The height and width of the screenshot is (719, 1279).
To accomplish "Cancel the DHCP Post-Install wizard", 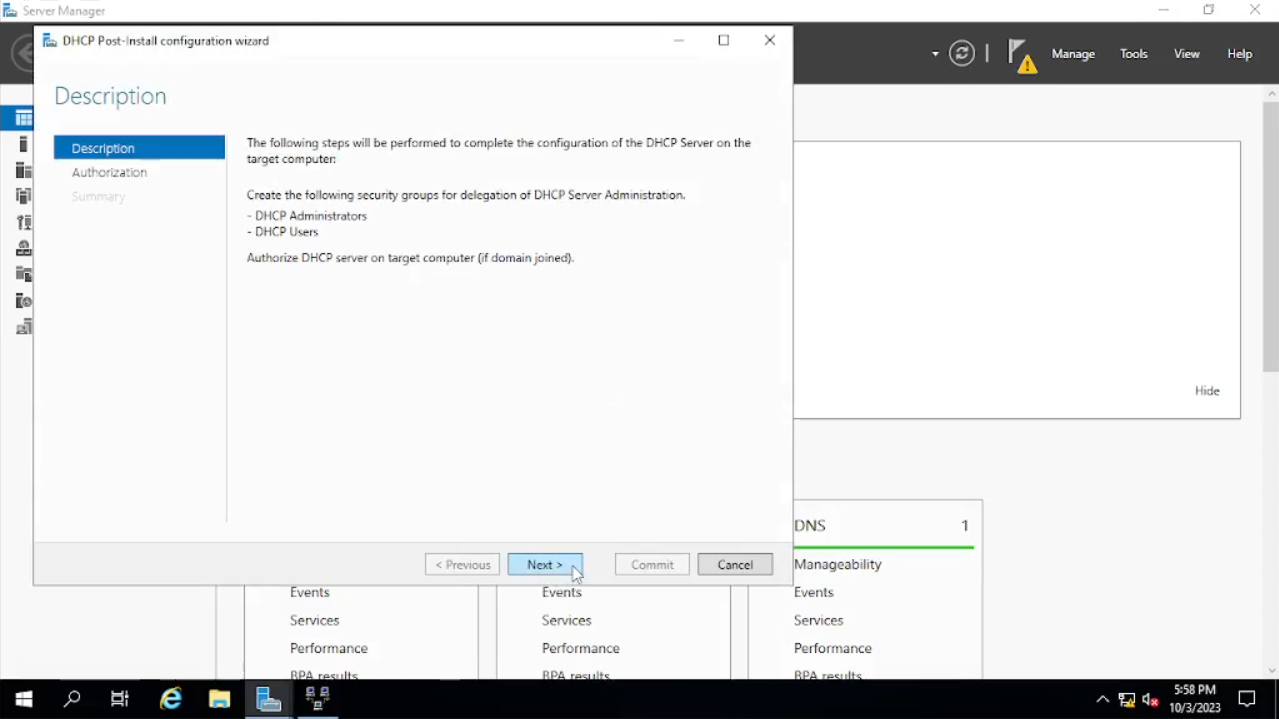I will (x=735, y=565).
